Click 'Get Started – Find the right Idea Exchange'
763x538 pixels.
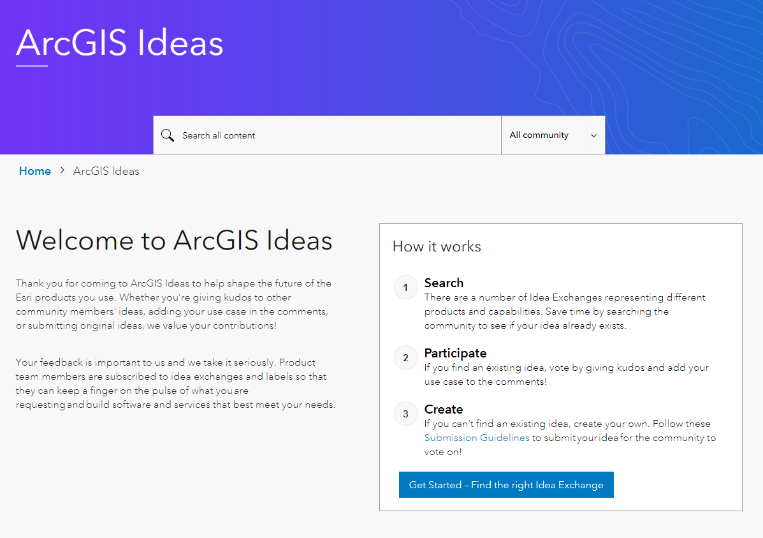pyautogui.click(x=506, y=484)
